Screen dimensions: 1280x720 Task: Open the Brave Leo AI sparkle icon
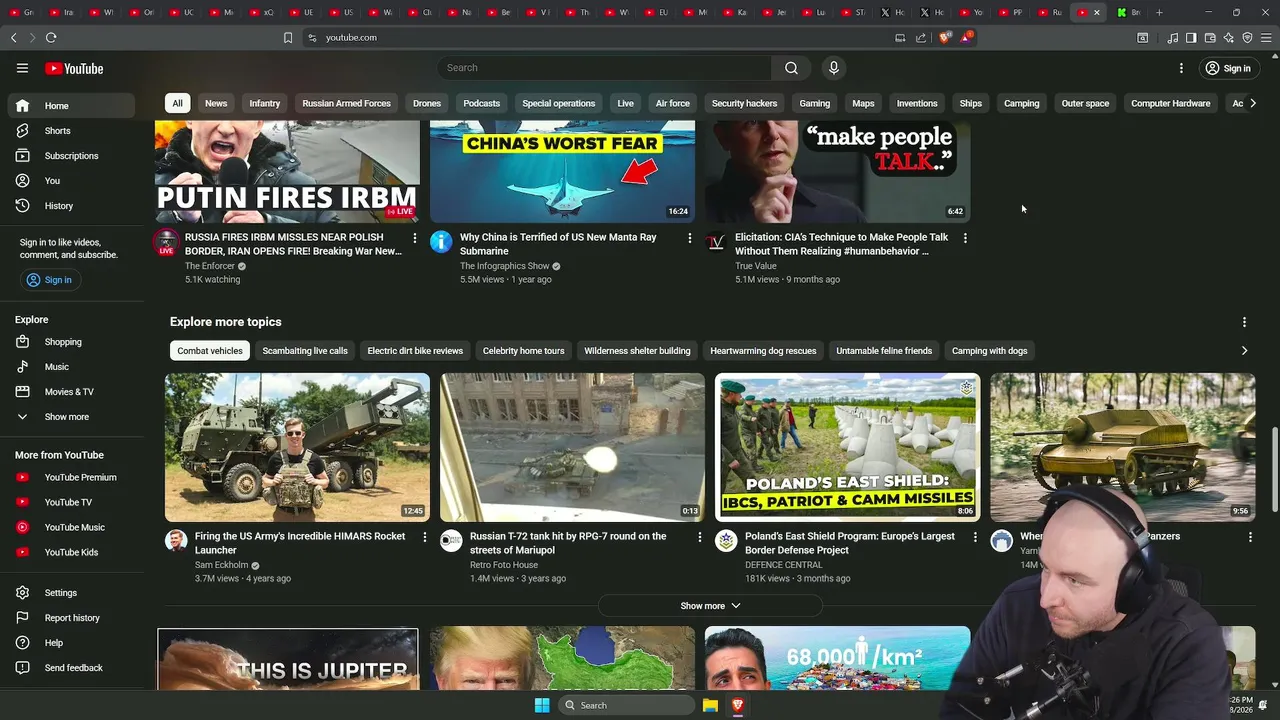coord(1229,38)
